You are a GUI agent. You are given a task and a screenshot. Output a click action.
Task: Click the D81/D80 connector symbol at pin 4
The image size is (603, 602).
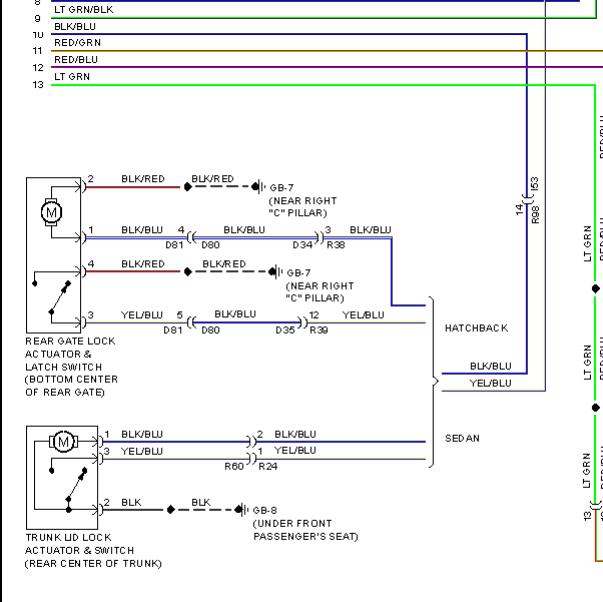click(191, 237)
